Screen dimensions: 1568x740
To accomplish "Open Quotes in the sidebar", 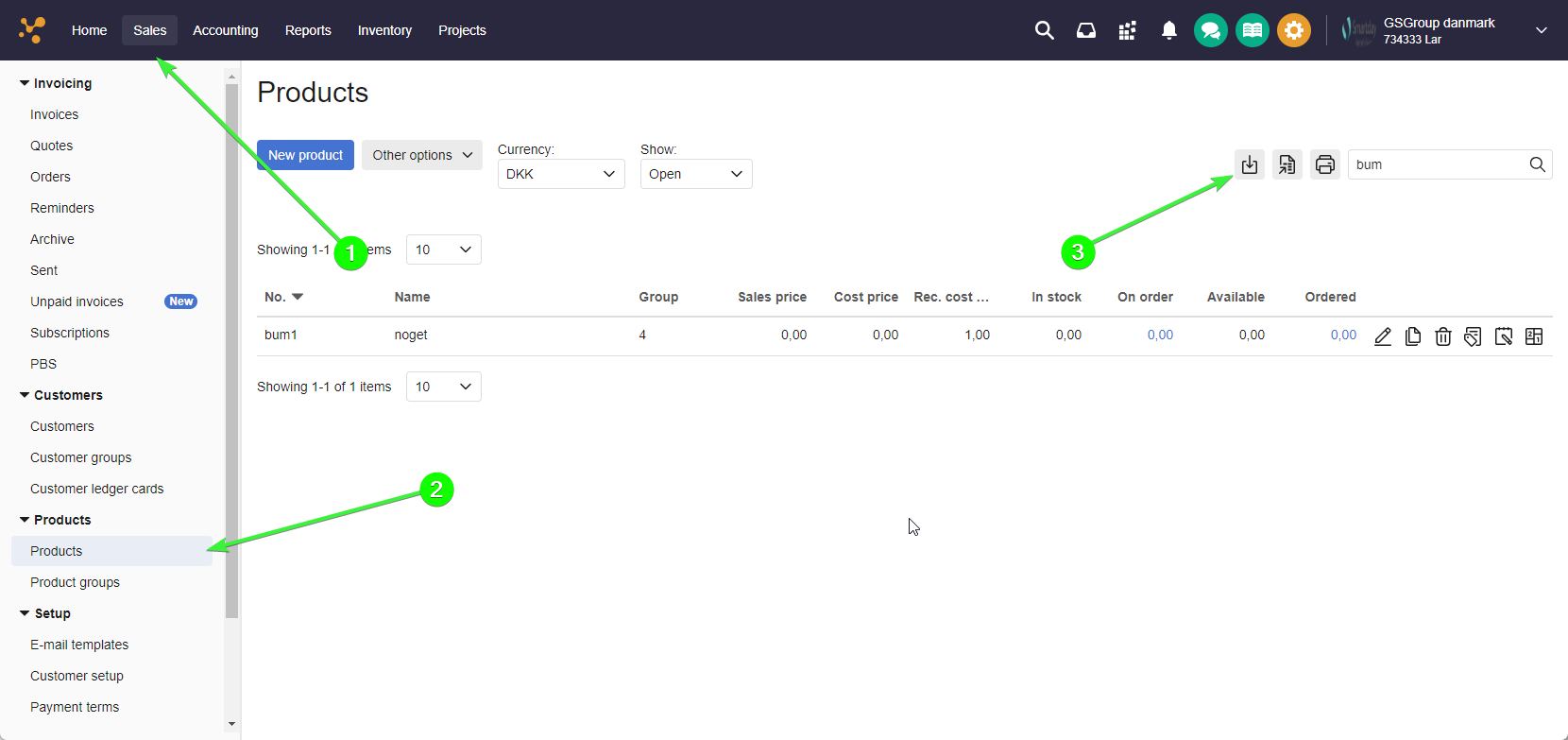I will [51, 146].
